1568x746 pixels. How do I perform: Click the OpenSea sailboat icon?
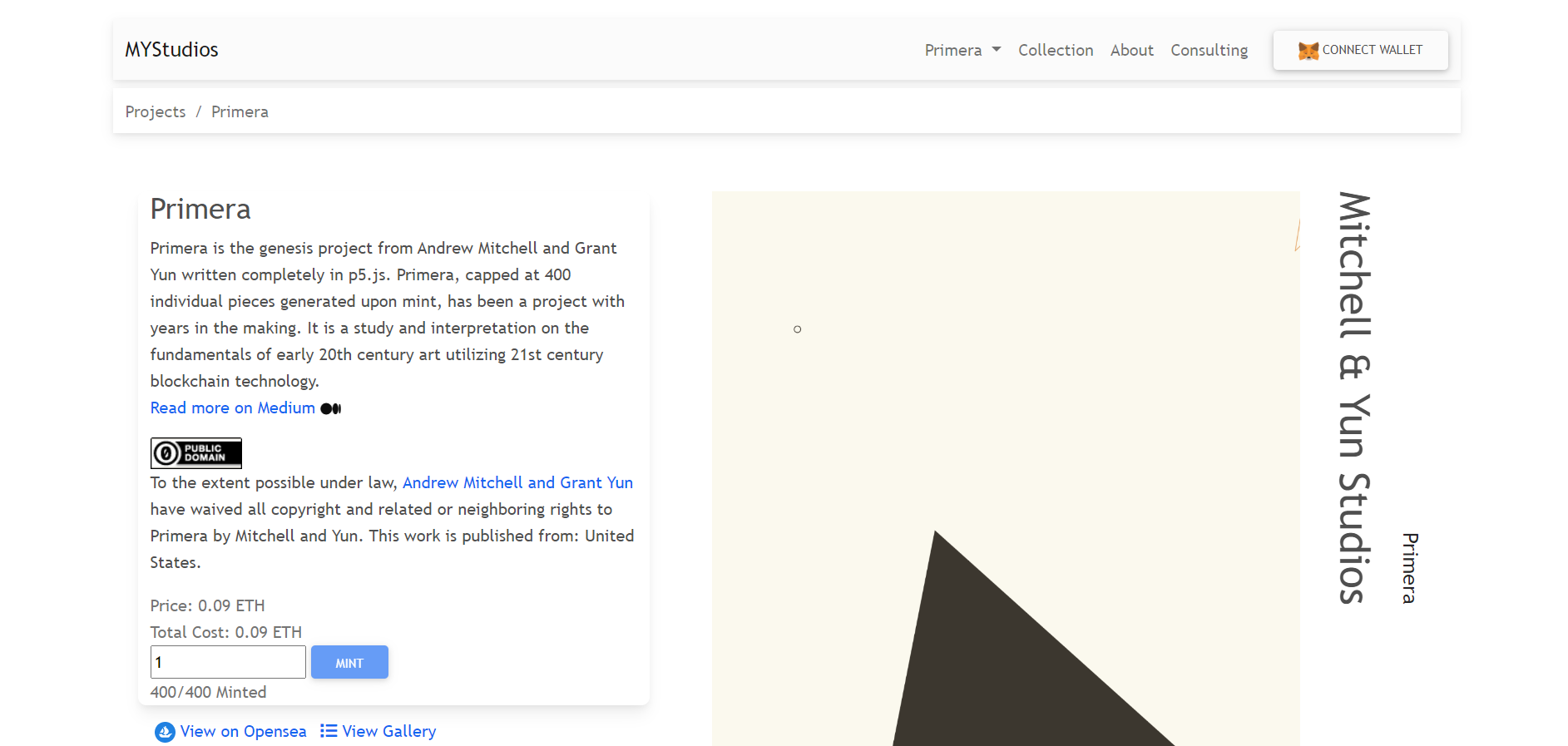[165, 732]
